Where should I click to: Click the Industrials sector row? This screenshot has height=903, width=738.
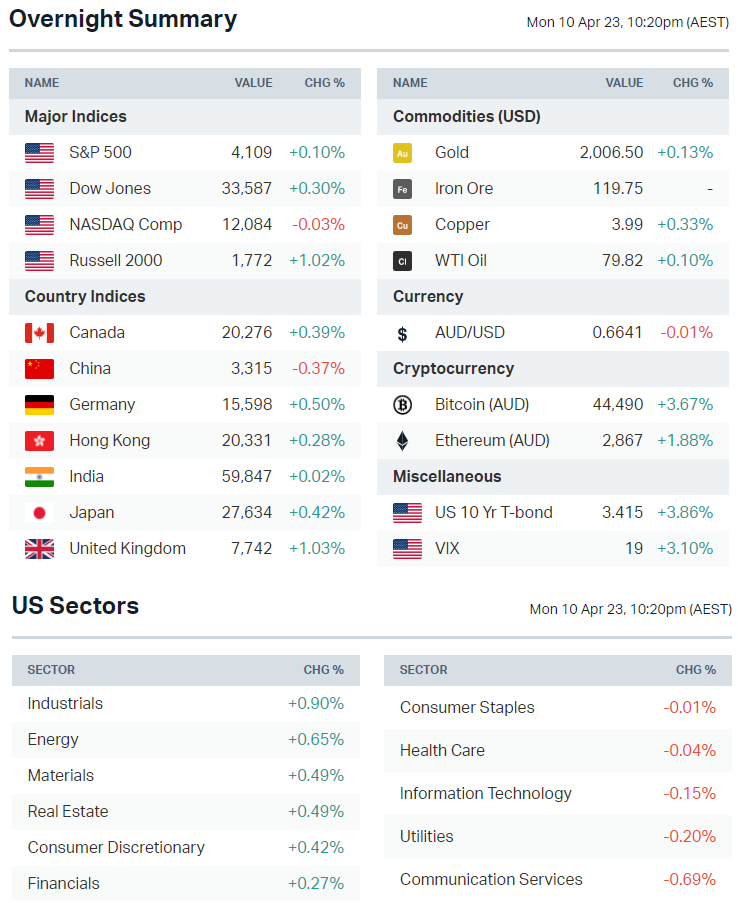pyautogui.click(x=65, y=704)
